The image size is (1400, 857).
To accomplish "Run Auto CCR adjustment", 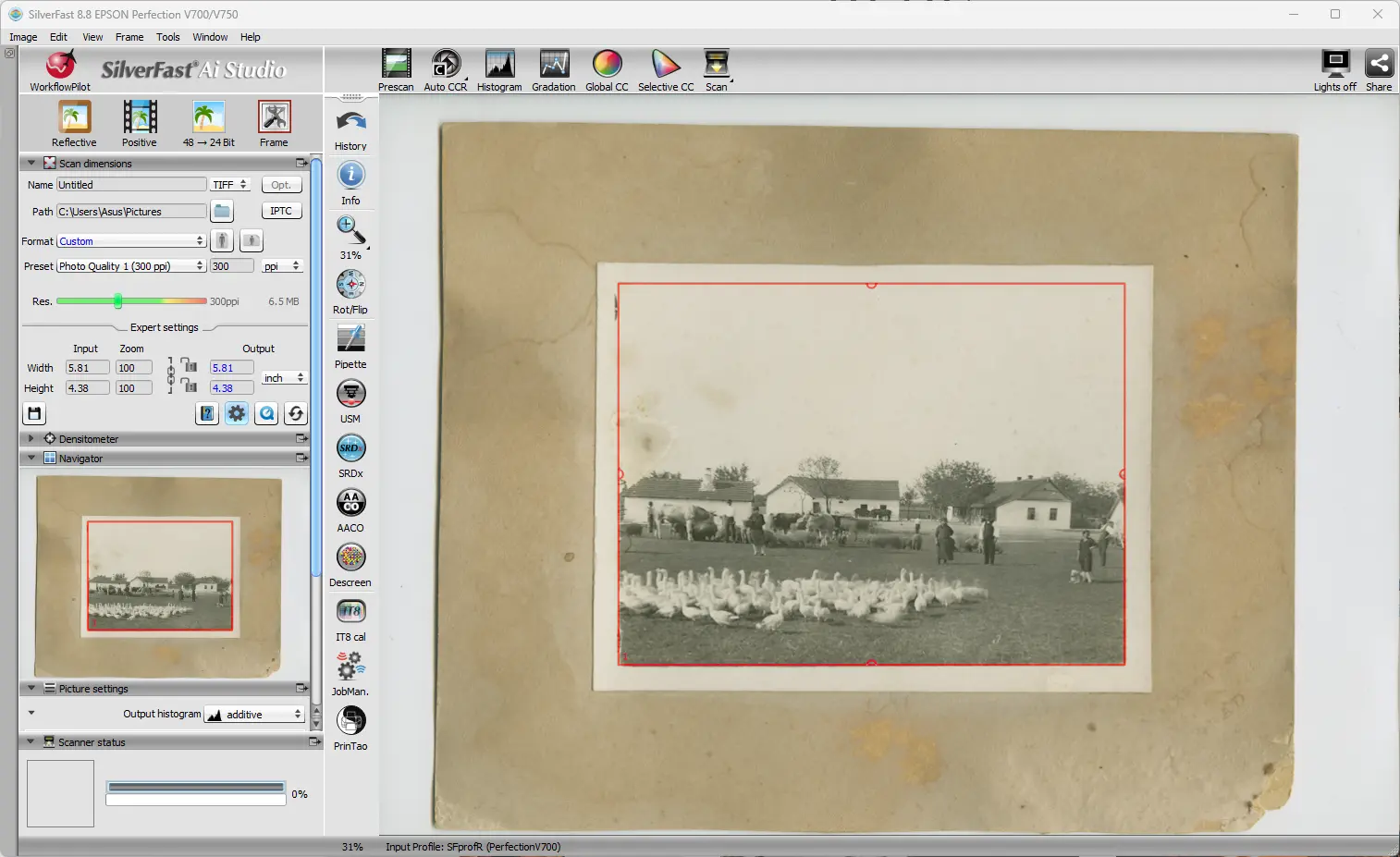I will (446, 64).
